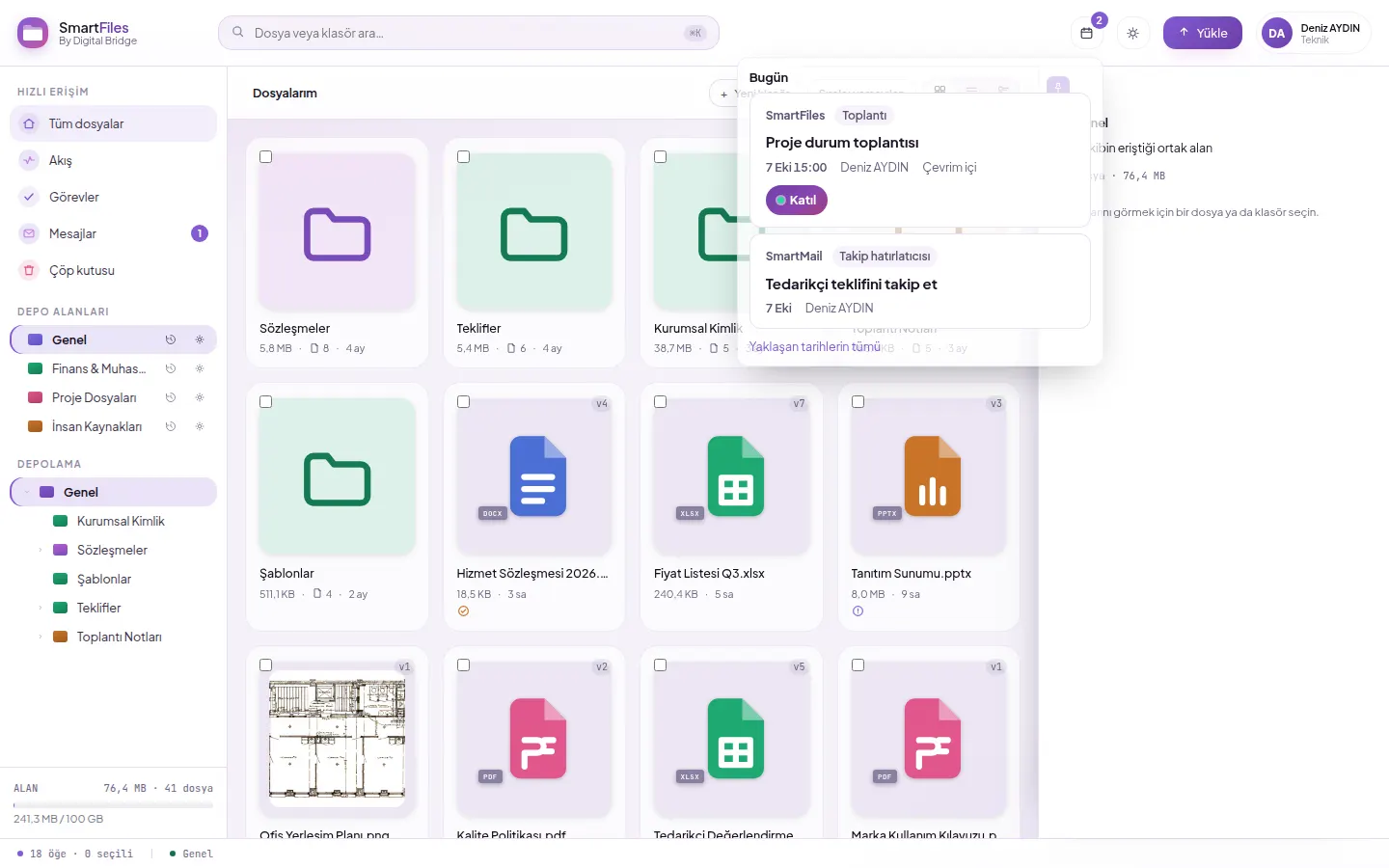Click the info icon under Tanıtım Sunumu.pptx
Viewport: 1389px width, 868px height.
(x=858, y=611)
